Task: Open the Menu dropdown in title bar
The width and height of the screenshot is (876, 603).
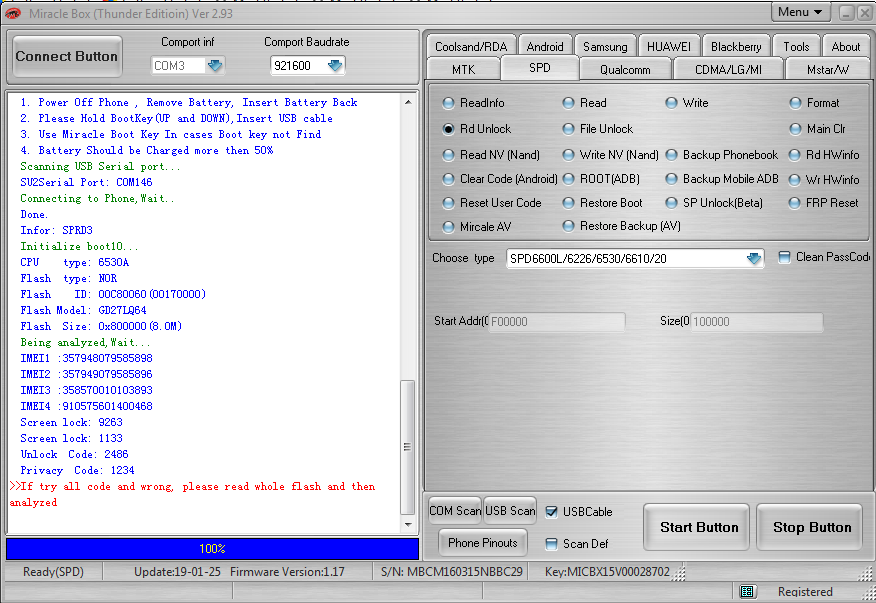Action: [800, 12]
